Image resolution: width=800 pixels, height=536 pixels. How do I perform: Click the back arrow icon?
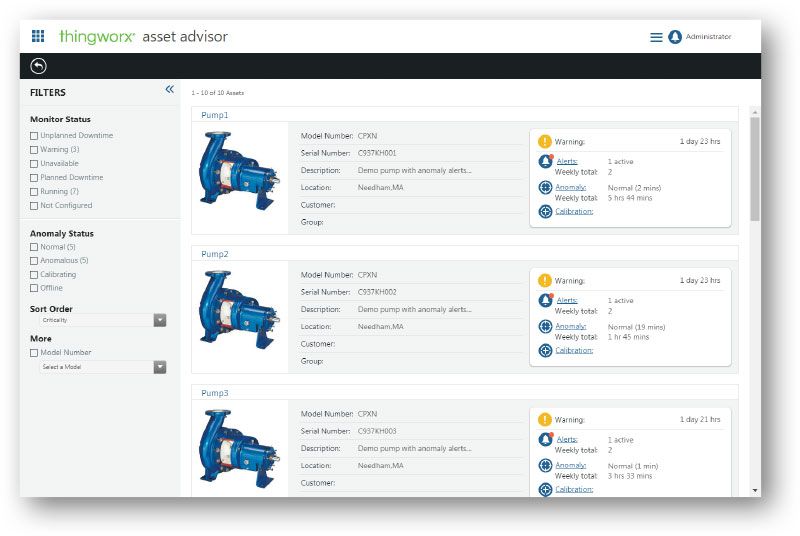(x=38, y=66)
